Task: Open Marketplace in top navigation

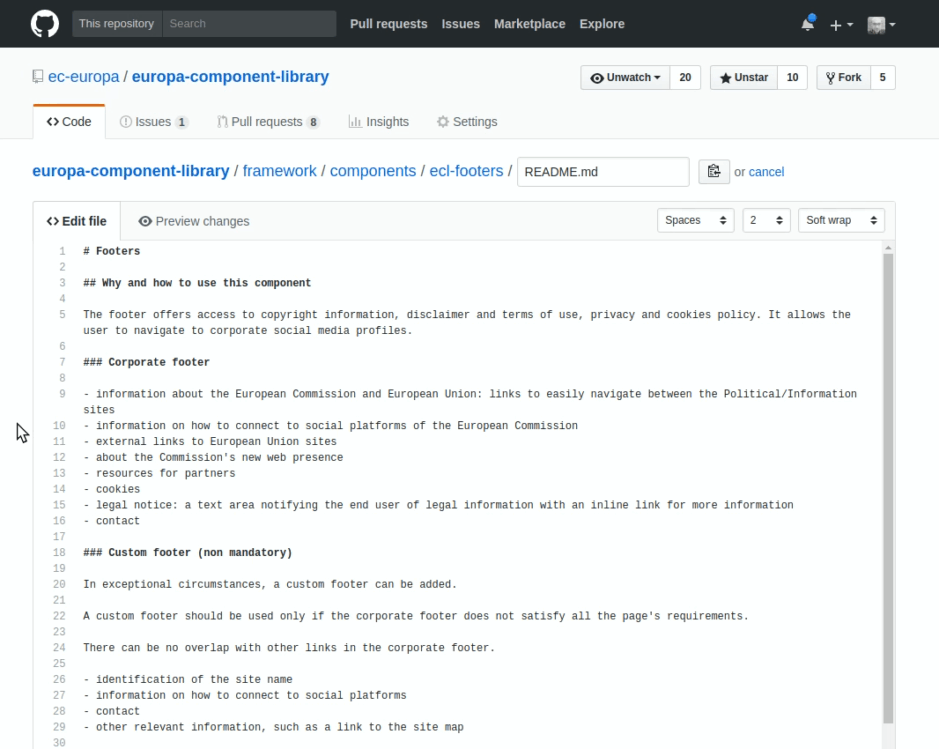Action: [529, 24]
